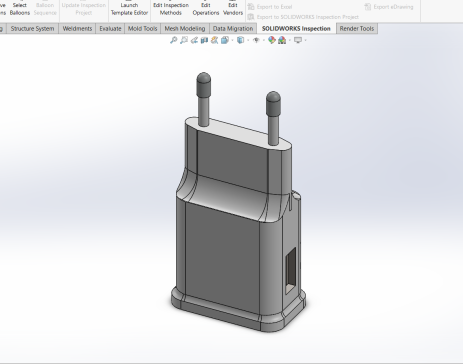Click right prong of plug model
This screenshot has height=364, width=463.
(273, 118)
